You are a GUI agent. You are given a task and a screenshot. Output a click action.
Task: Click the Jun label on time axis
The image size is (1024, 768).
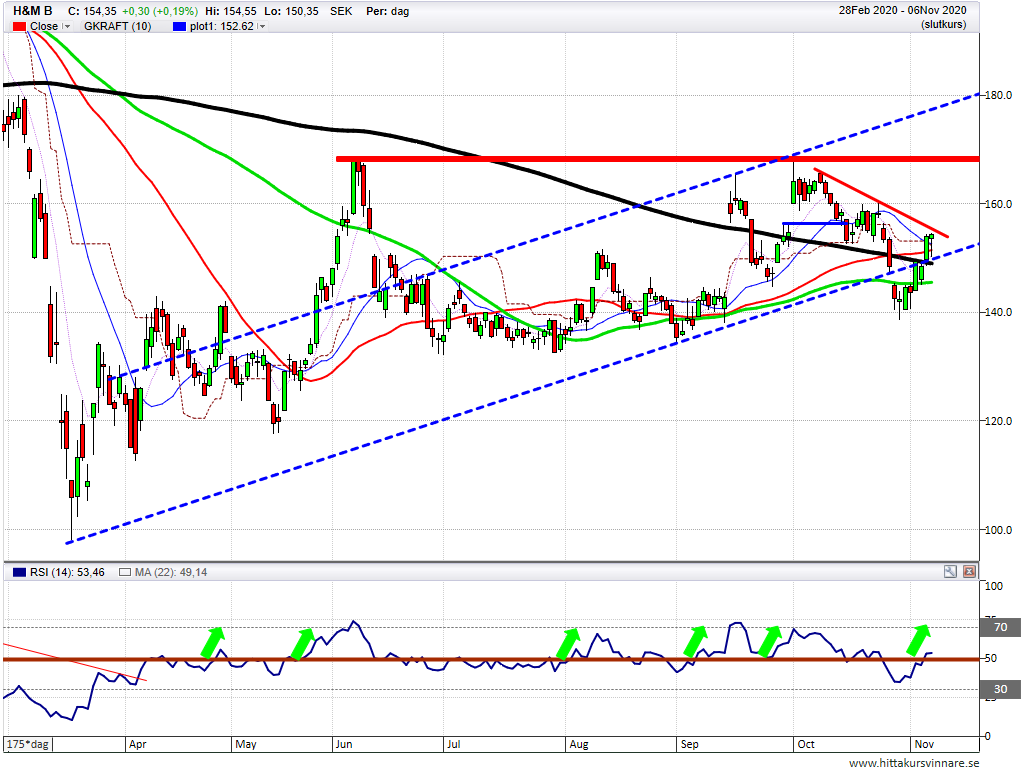[344, 744]
